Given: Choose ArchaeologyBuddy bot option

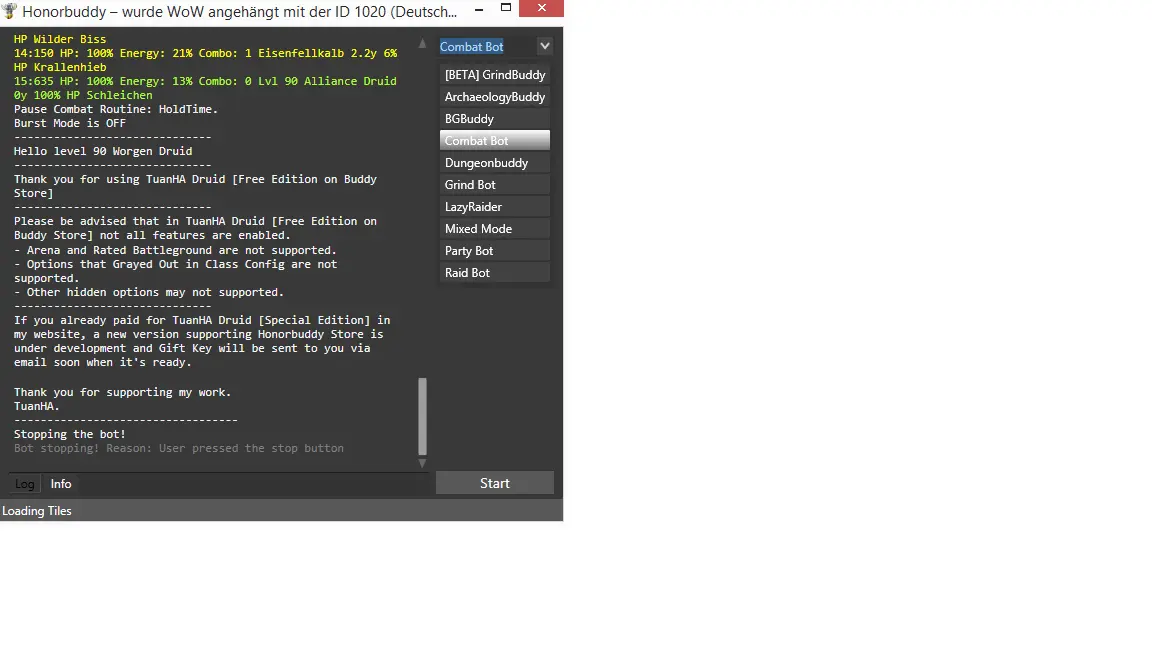Looking at the screenshot, I should coord(494,97).
